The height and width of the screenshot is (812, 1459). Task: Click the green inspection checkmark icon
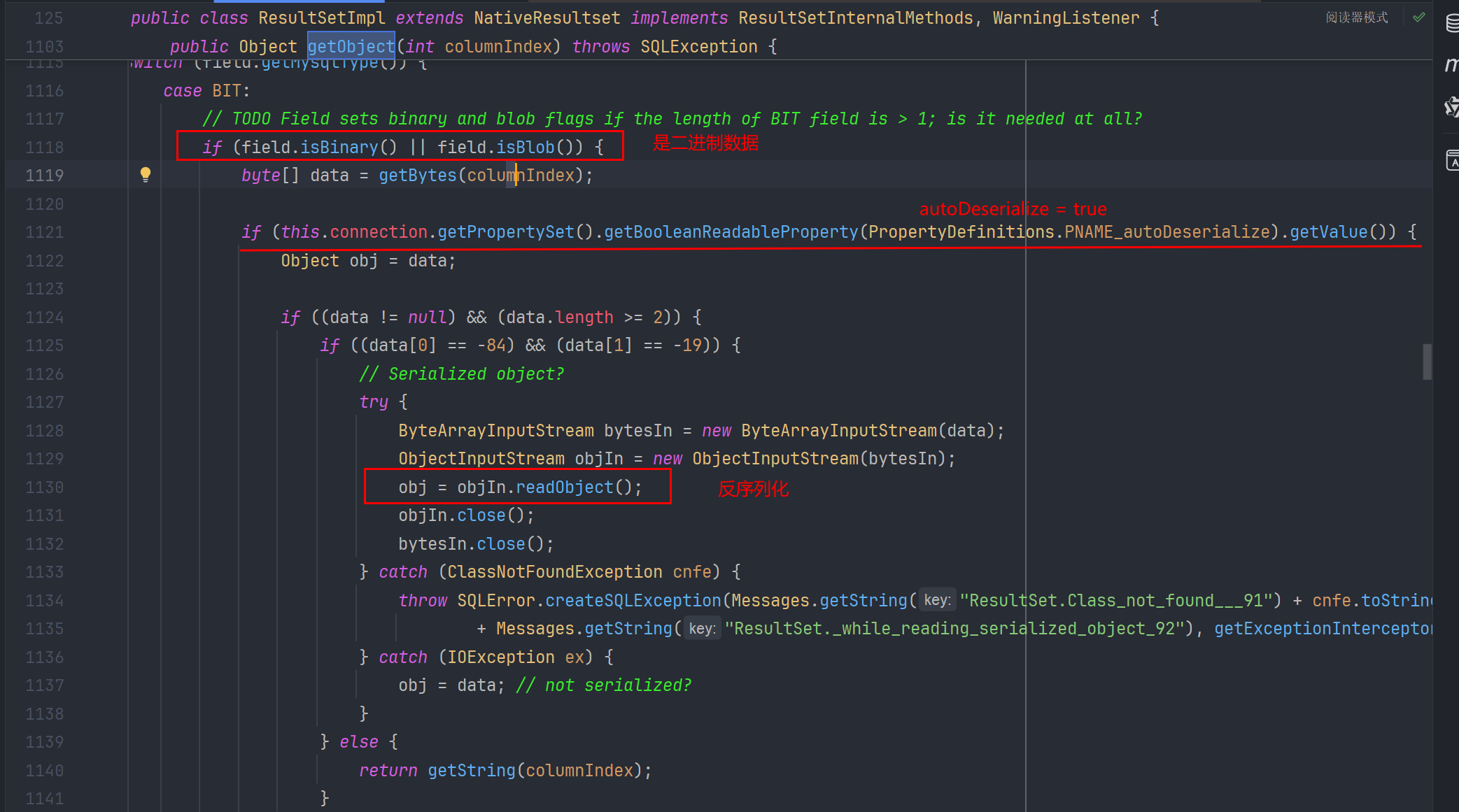pos(1419,17)
